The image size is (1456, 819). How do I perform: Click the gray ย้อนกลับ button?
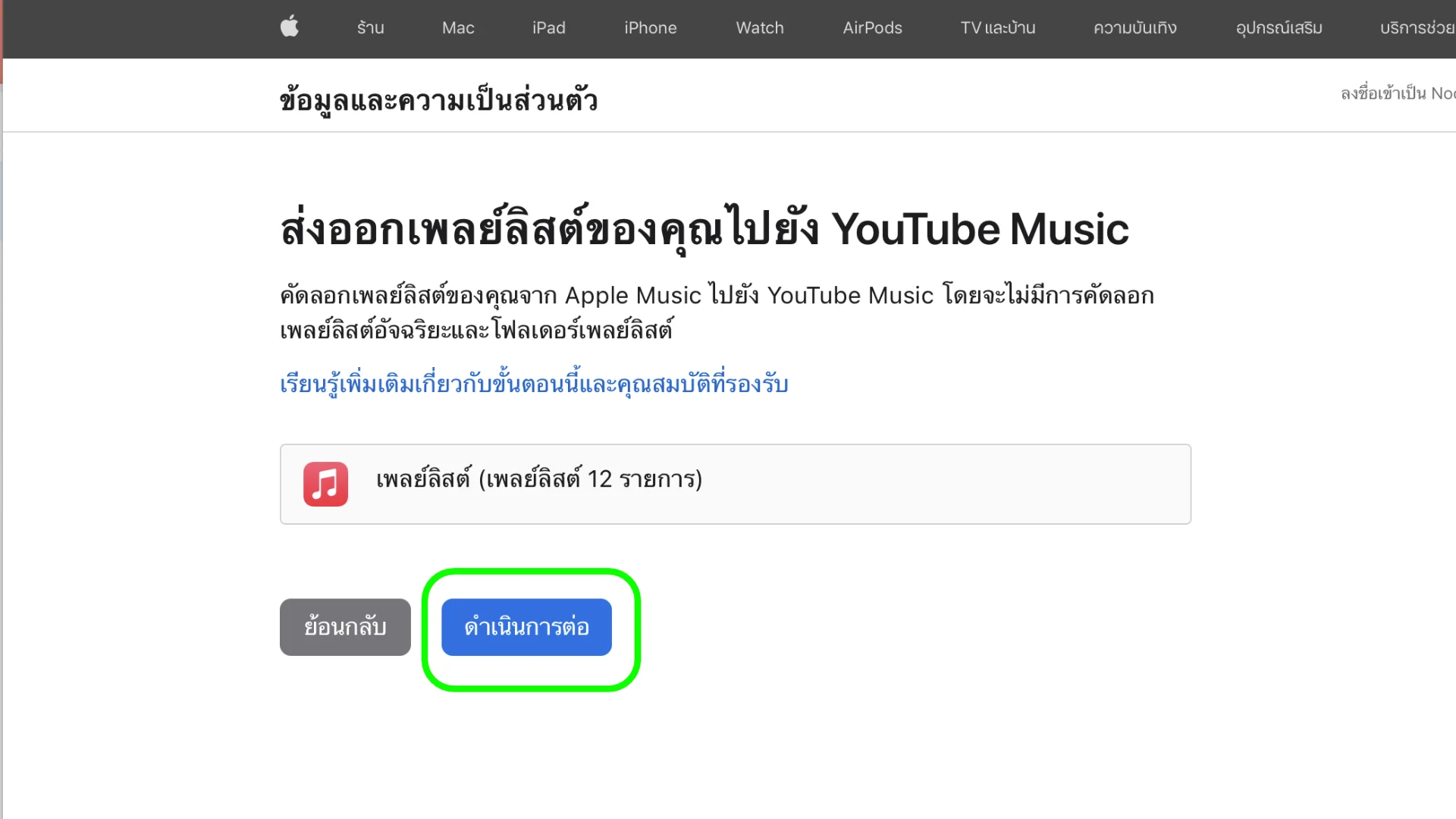point(345,627)
